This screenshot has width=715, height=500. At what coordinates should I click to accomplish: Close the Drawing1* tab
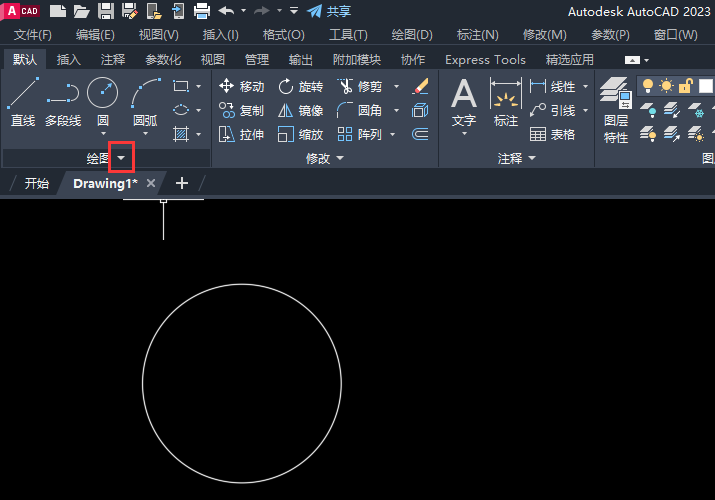click(x=151, y=183)
